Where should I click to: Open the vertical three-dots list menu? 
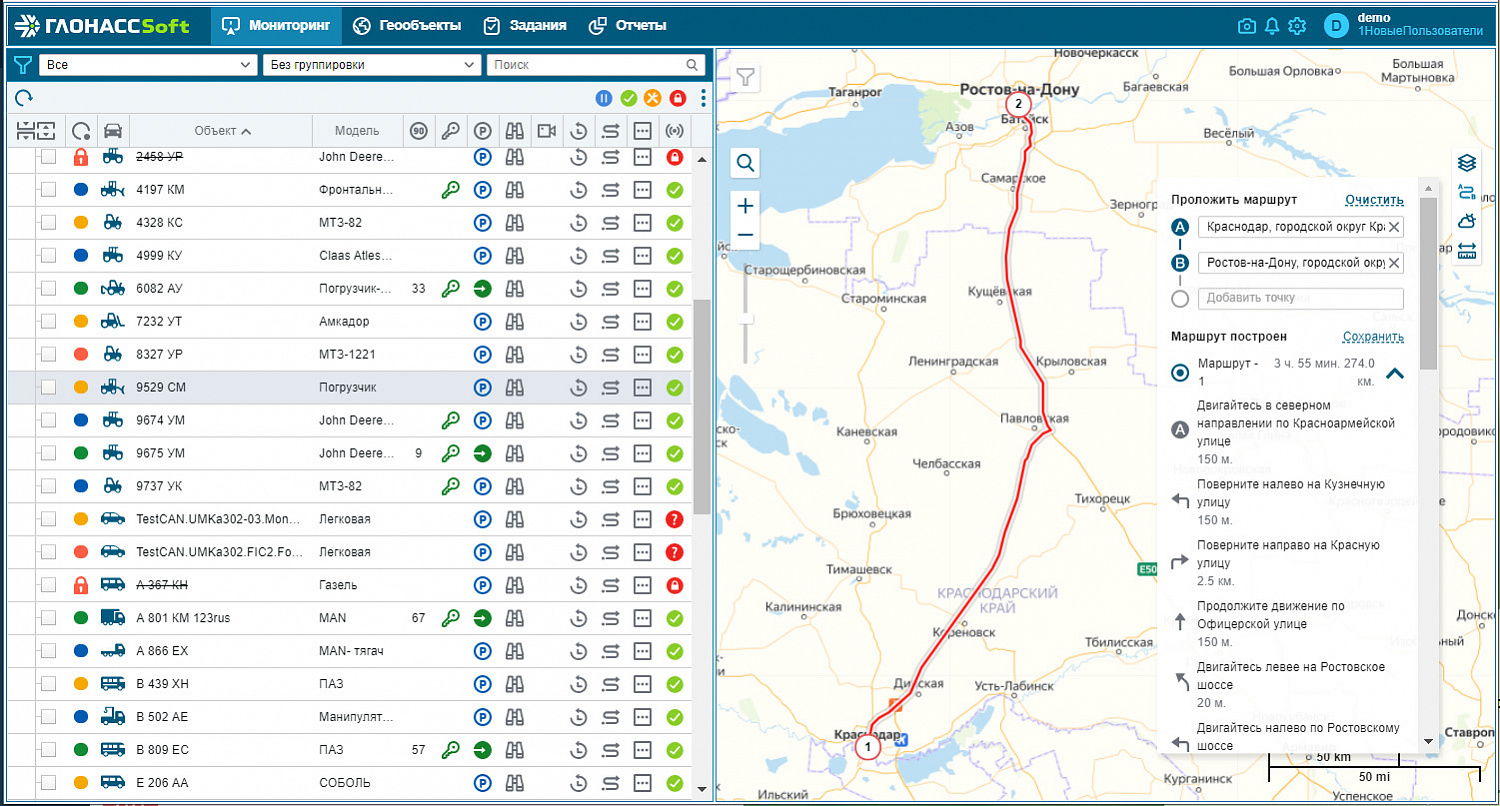[x=704, y=98]
